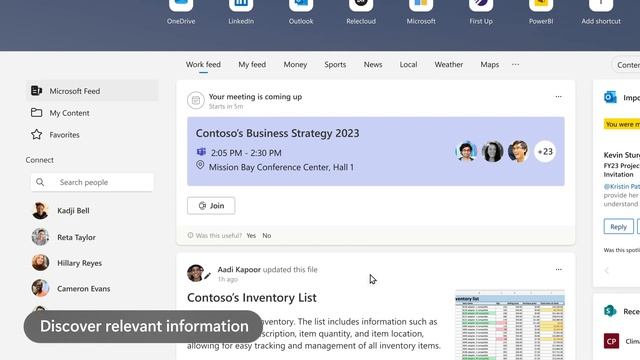Click the third attendee avatar in the meeting card
Image resolution: width=640 pixels, height=360 pixels.
tap(518, 151)
